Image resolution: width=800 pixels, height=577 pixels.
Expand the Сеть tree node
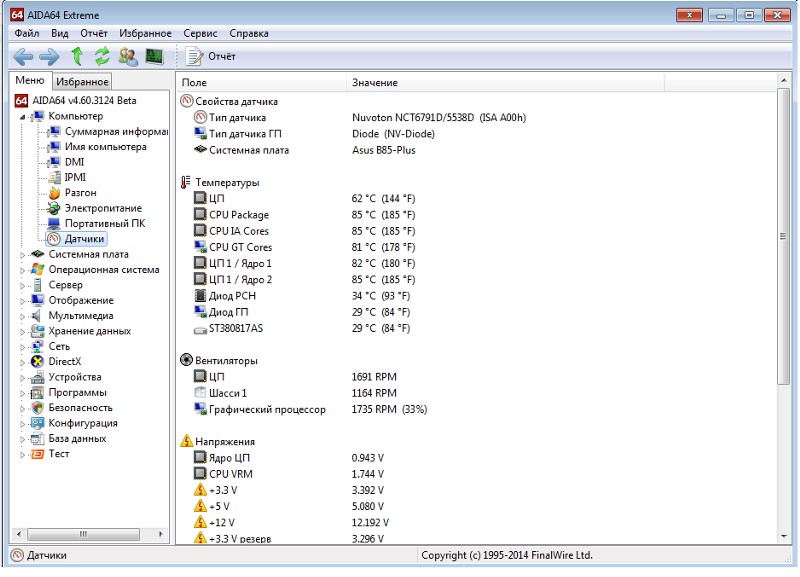click(x=22, y=347)
